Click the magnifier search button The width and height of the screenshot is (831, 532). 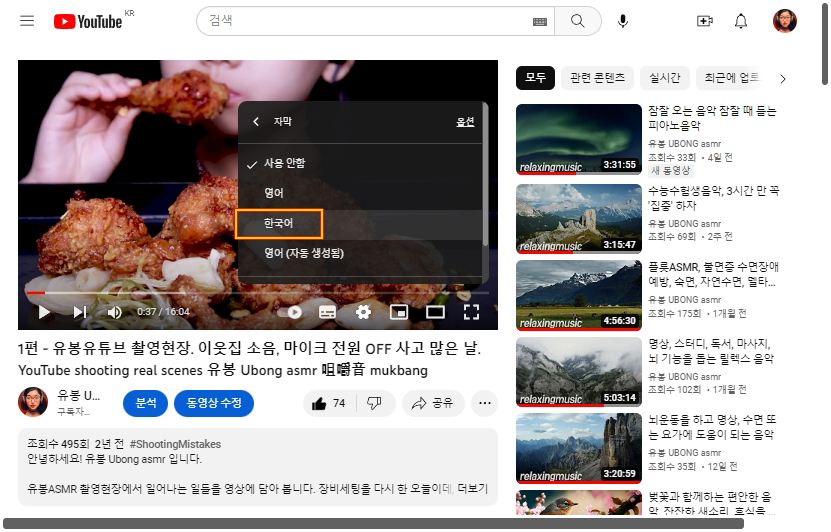pos(578,21)
